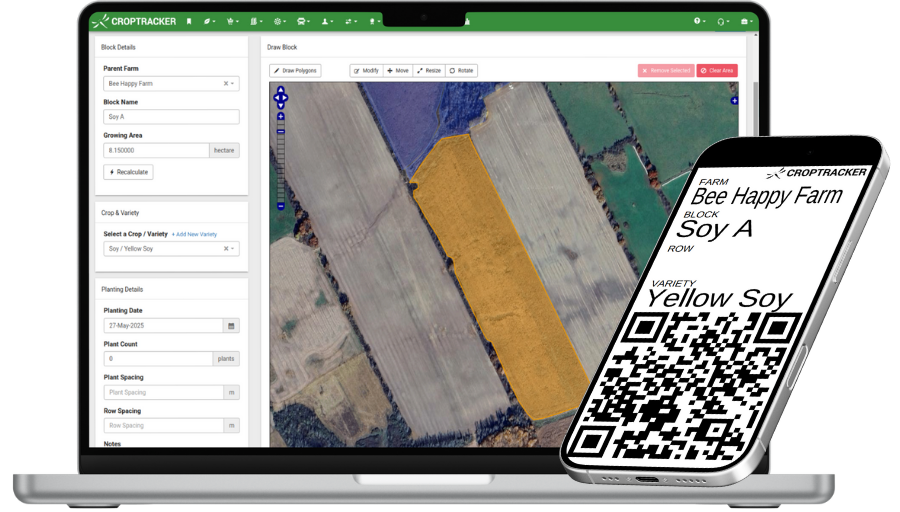Zoom in using the map plus button
The width and height of the screenshot is (900, 512).
point(281,117)
